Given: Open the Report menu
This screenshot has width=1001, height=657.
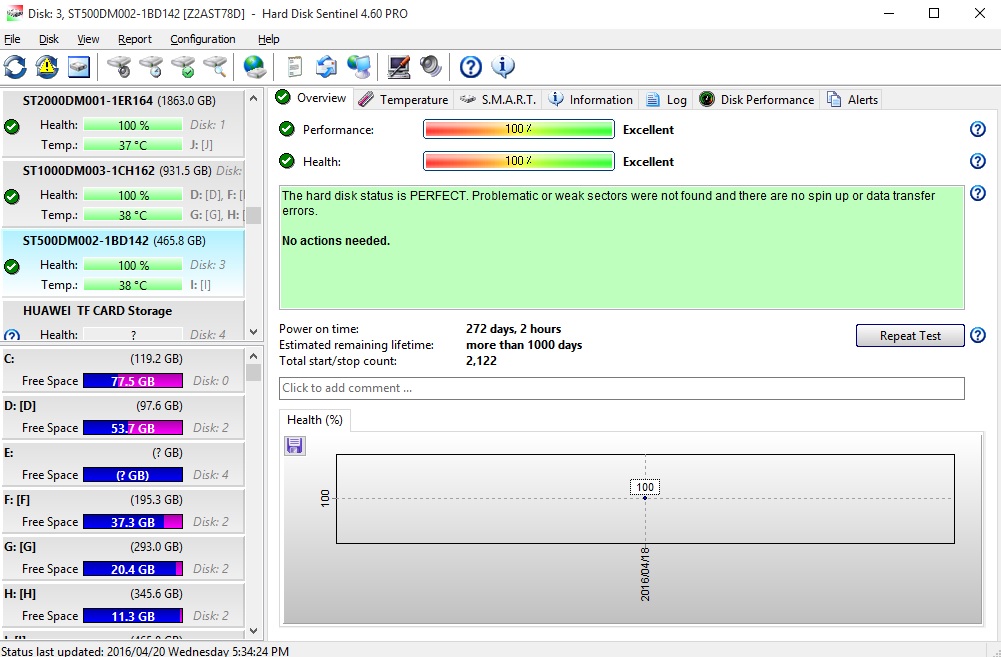Looking at the screenshot, I should 135,39.
